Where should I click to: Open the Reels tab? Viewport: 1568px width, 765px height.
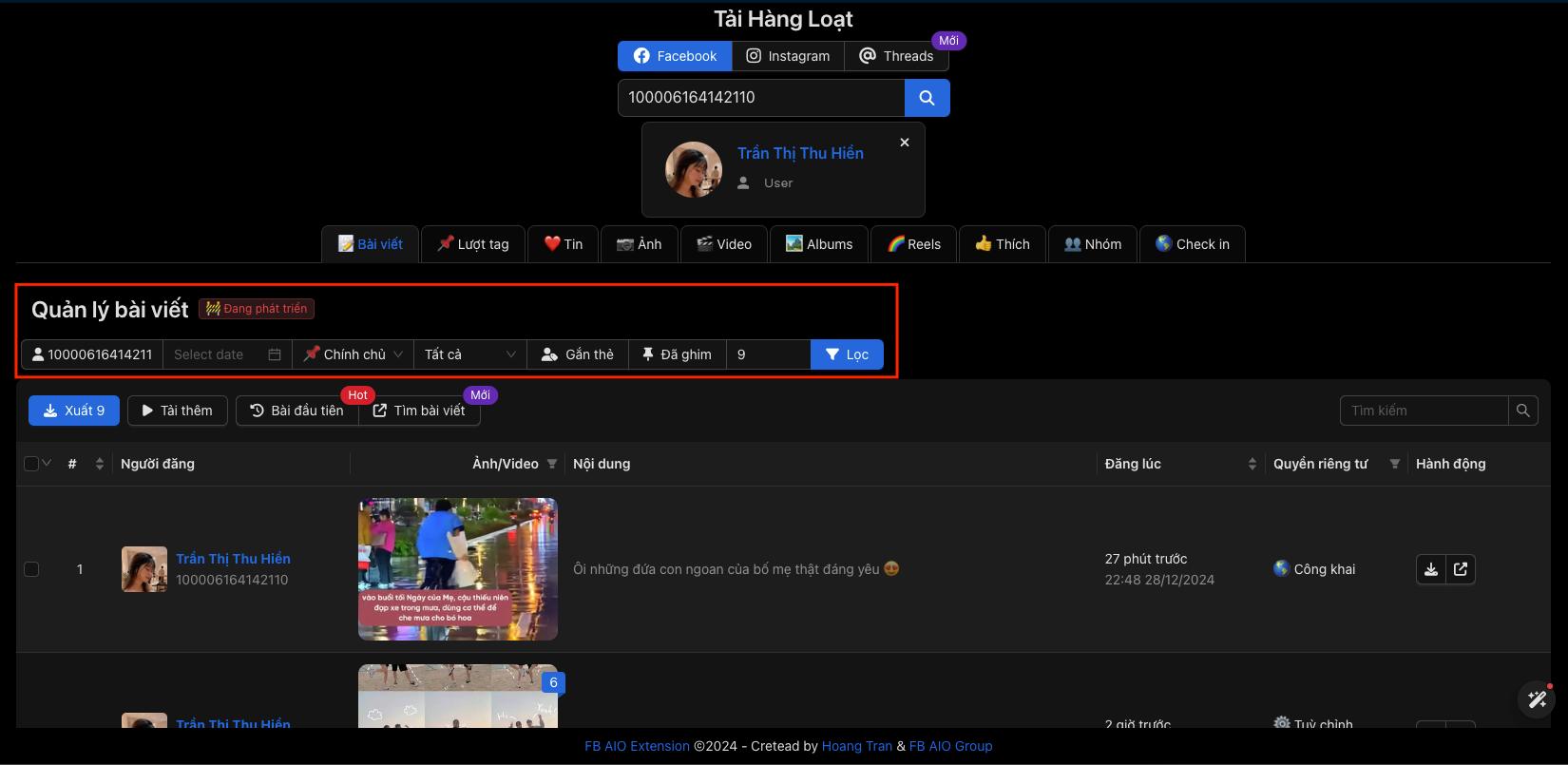tap(914, 244)
